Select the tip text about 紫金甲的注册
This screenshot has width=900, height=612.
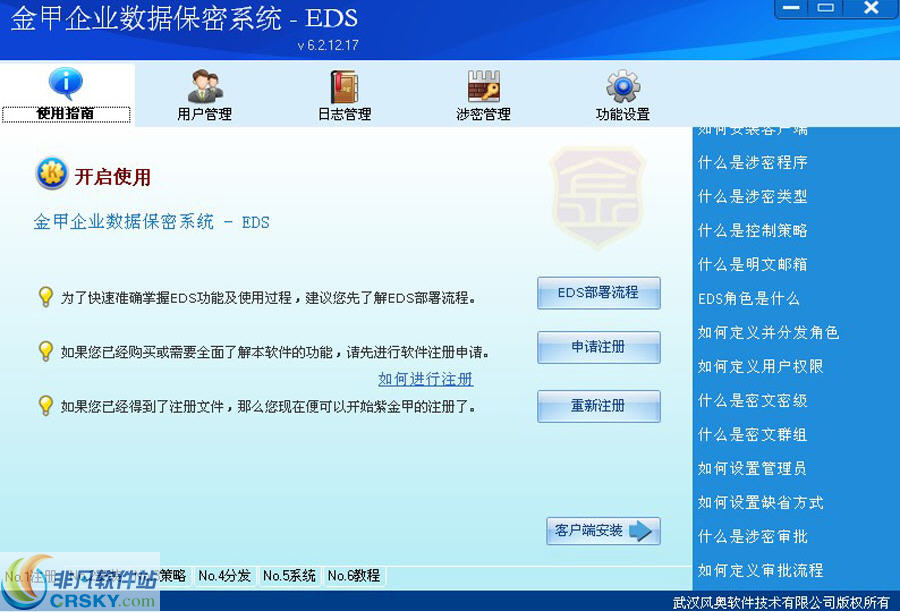[269, 407]
